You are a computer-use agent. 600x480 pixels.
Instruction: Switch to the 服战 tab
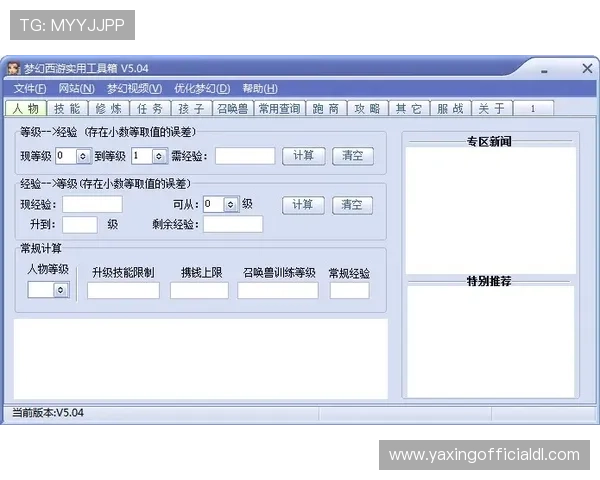click(x=450, y=109)
